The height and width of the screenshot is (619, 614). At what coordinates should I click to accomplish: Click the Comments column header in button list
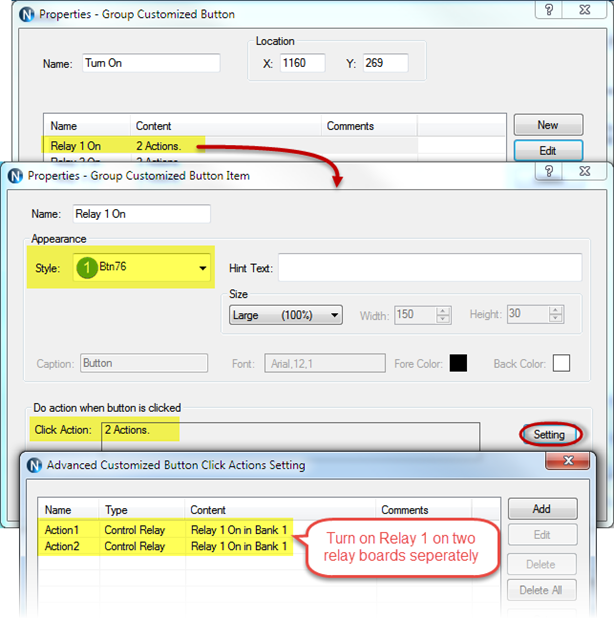click(x=369, y=126)
